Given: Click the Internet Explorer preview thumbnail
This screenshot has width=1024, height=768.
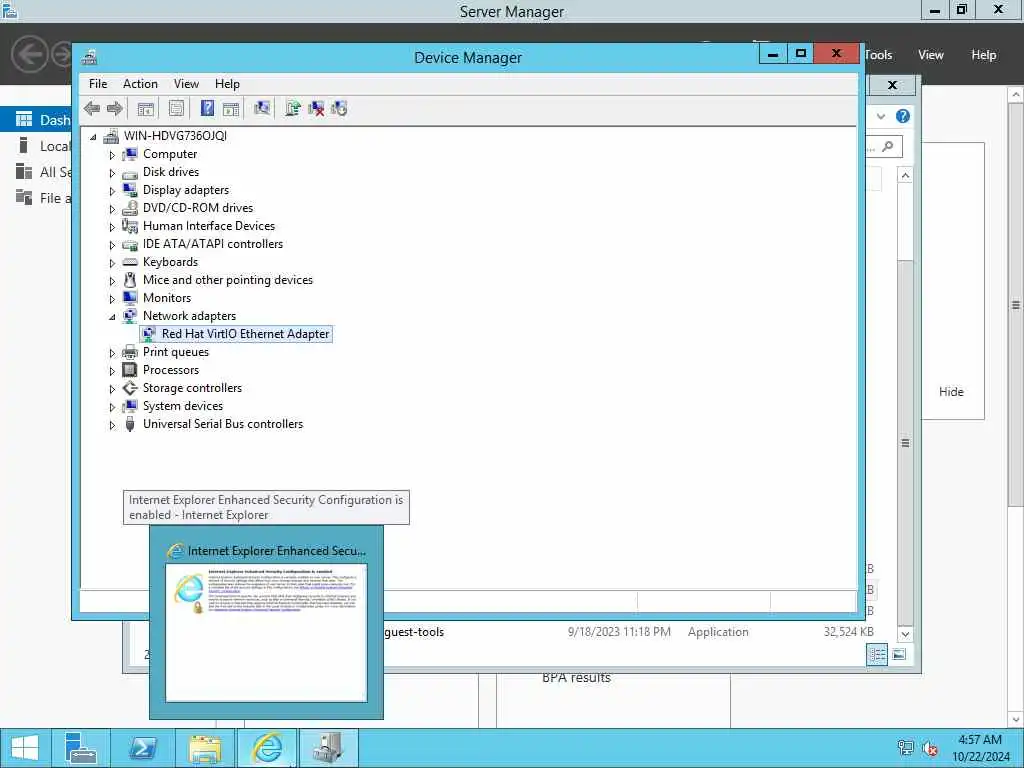Looking at the screenshot, I should click(x=266, y=633).
